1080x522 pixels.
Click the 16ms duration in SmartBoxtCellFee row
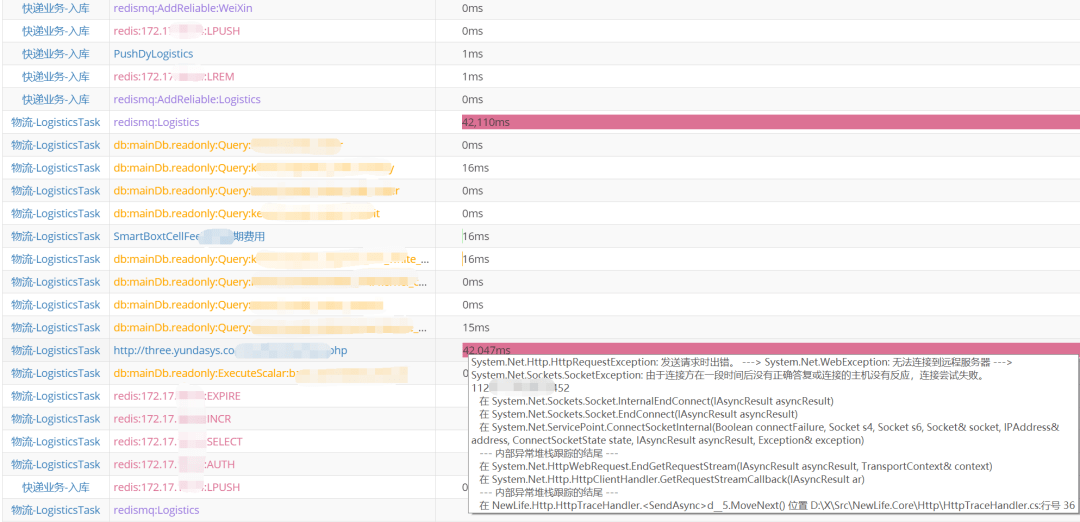[476, 237]
